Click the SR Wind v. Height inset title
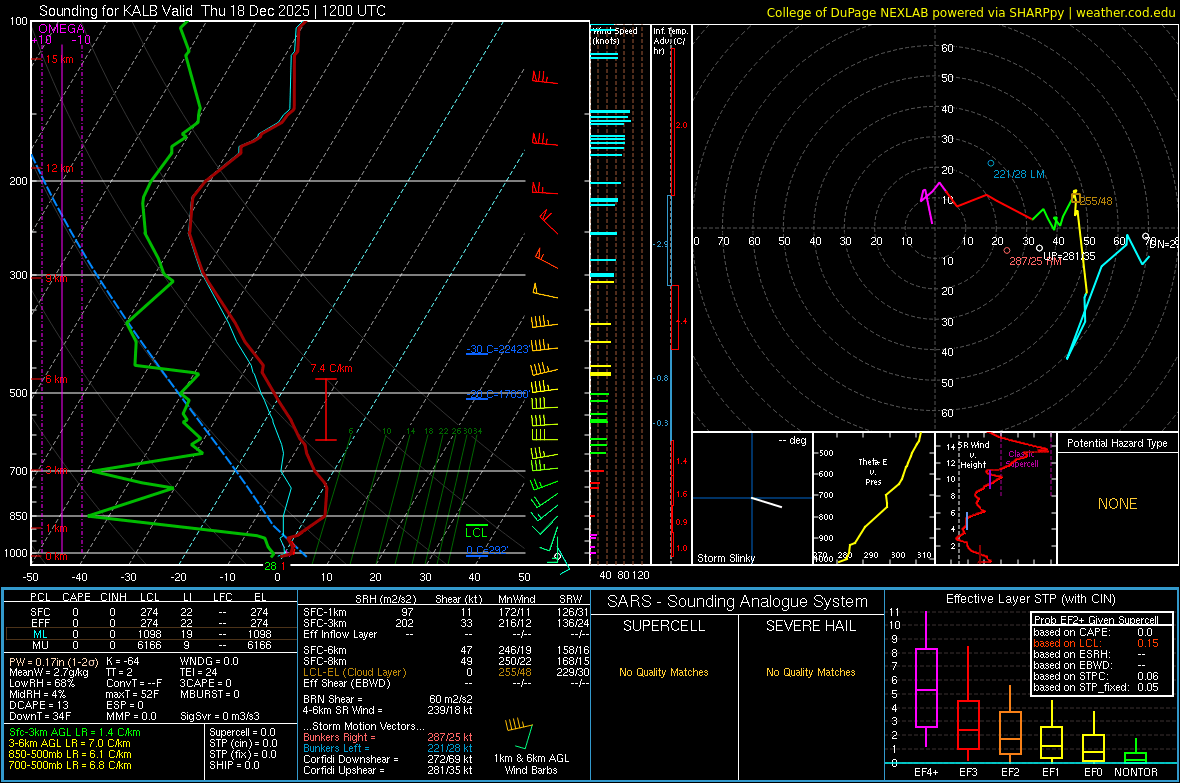1180x783 pixels. pyautogui.click(x=973, y=455)
